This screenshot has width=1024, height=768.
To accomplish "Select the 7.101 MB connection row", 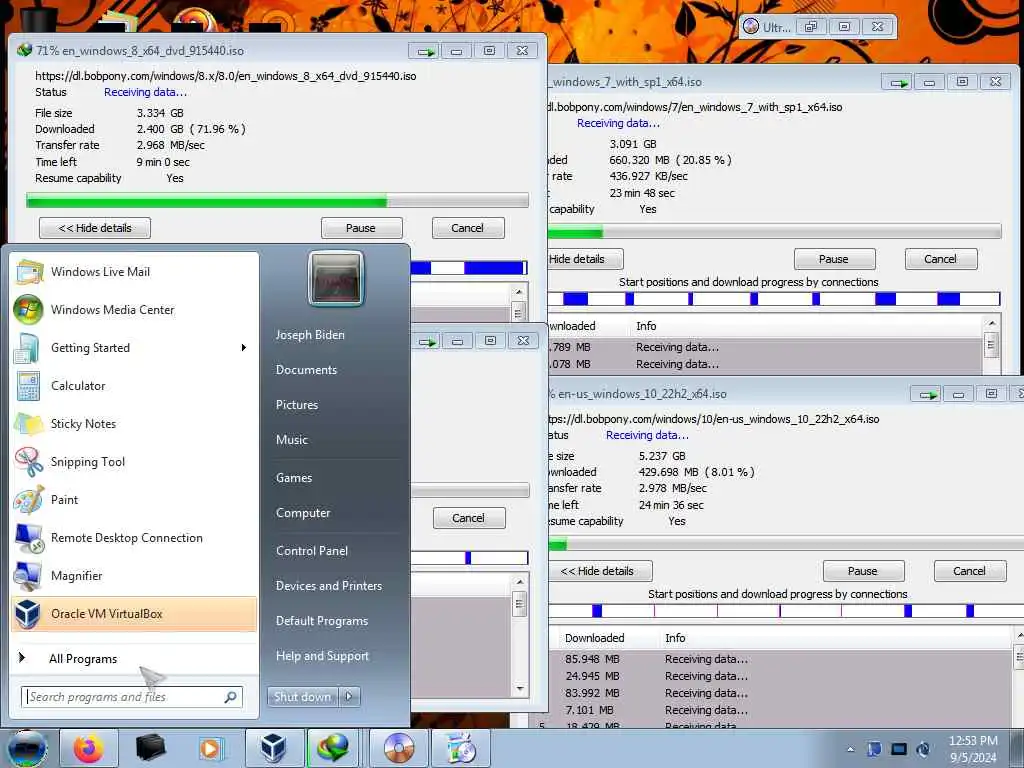I will click(x=780, y=711).
